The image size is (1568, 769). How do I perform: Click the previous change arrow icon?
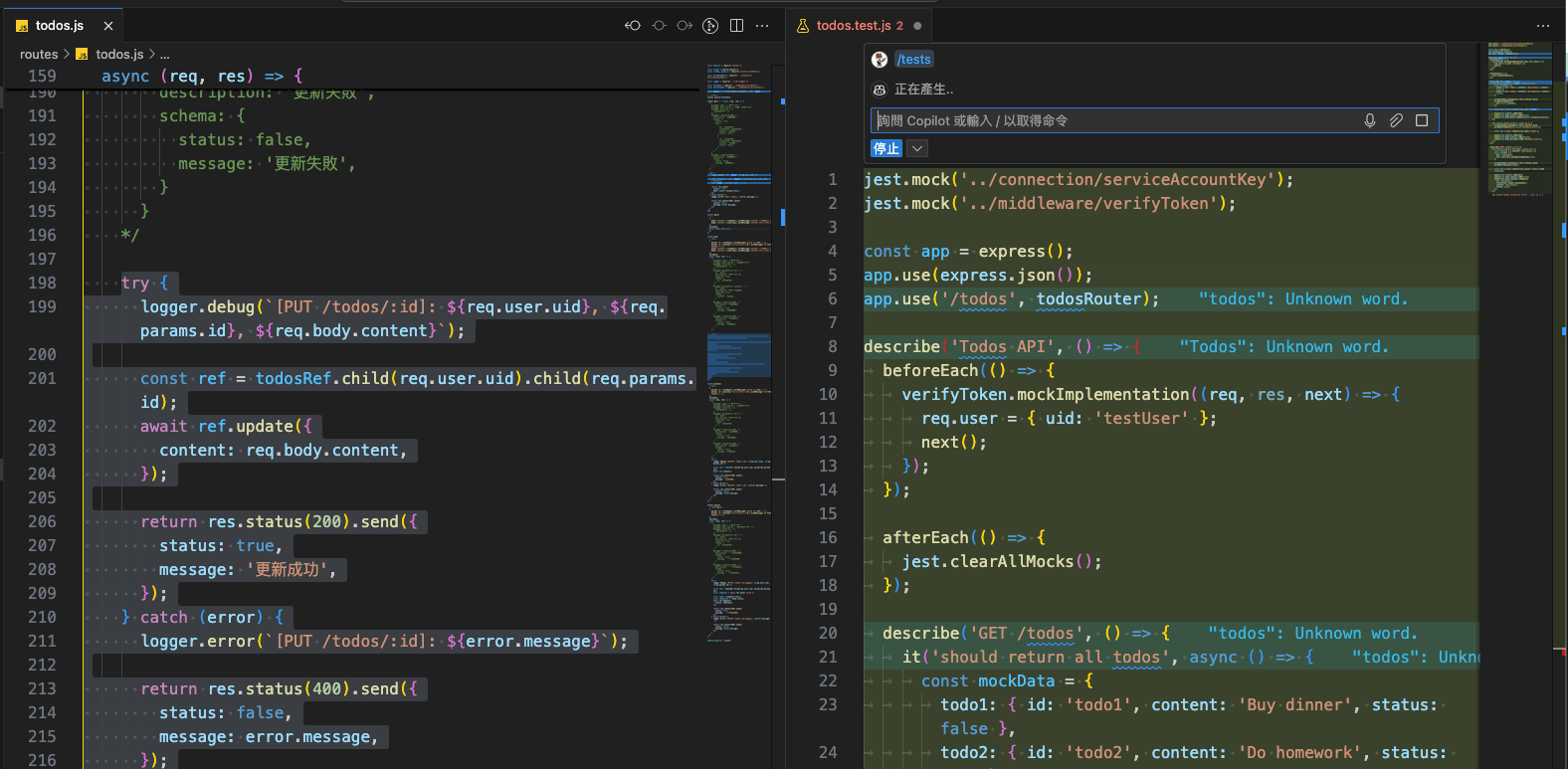633,26
